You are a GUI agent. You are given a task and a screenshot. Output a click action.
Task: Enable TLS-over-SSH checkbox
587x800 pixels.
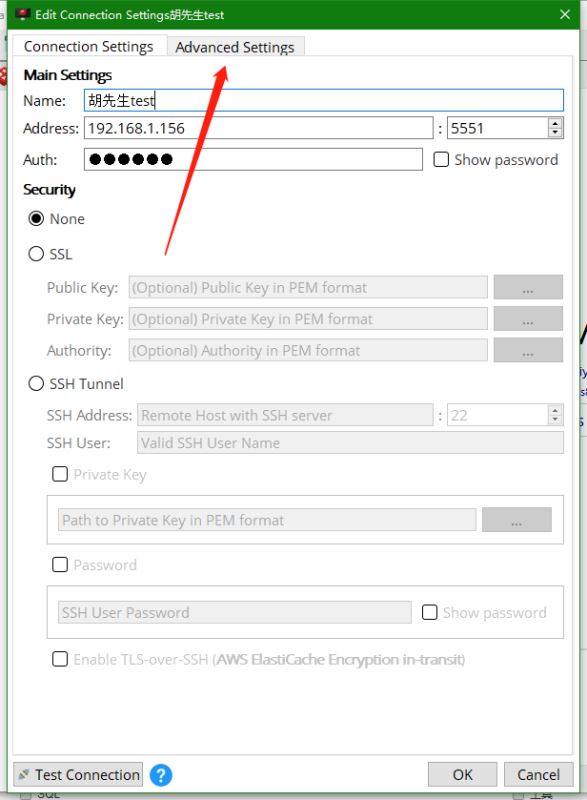click(60, 659)
